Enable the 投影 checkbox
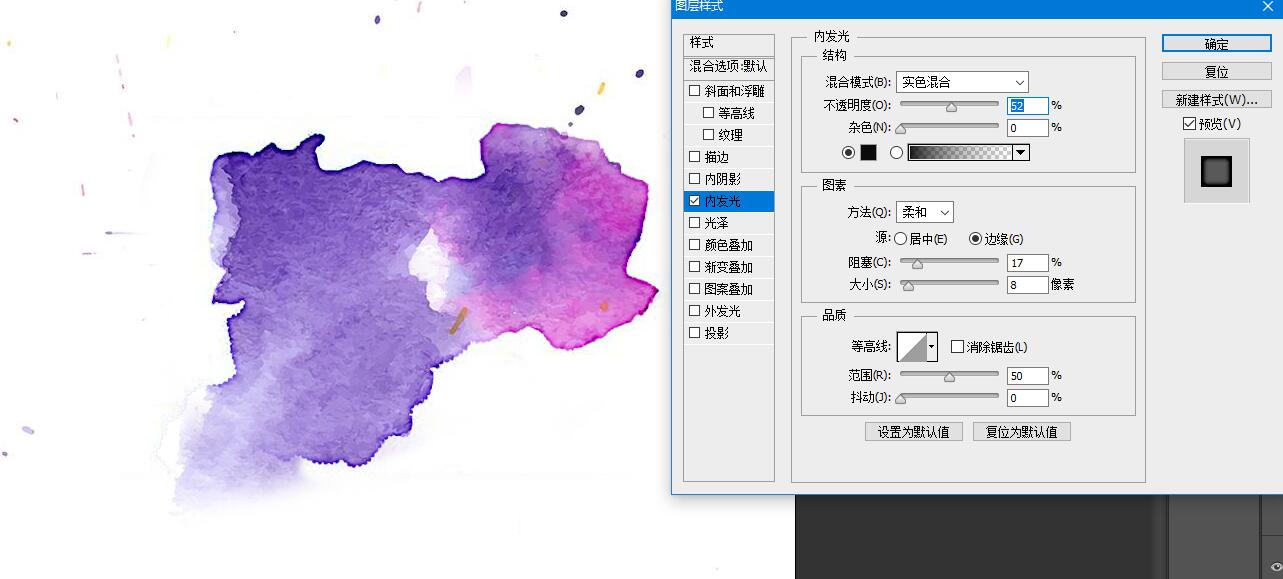 [695, 333]
